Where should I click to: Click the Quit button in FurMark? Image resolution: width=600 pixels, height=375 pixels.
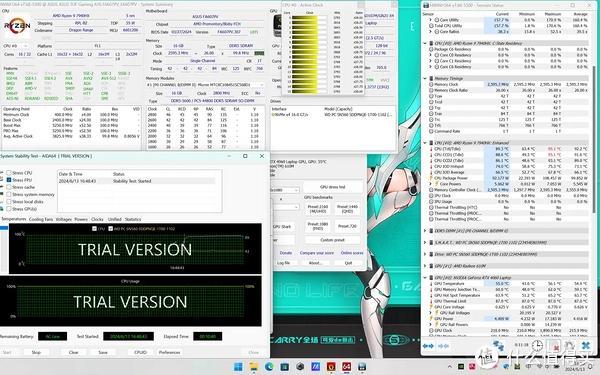[x=348, y=263]
